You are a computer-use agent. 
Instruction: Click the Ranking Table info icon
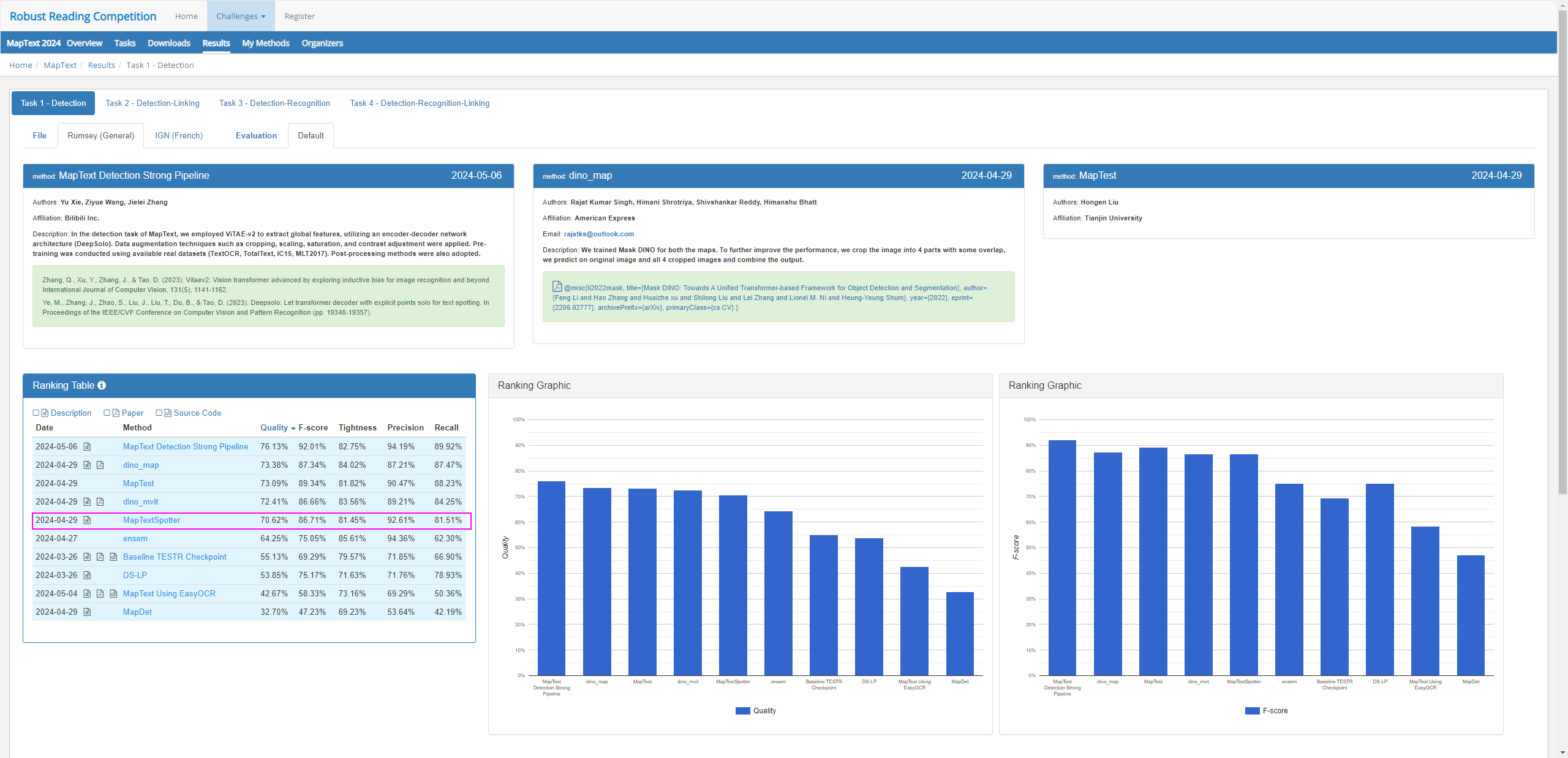(102, 385)
